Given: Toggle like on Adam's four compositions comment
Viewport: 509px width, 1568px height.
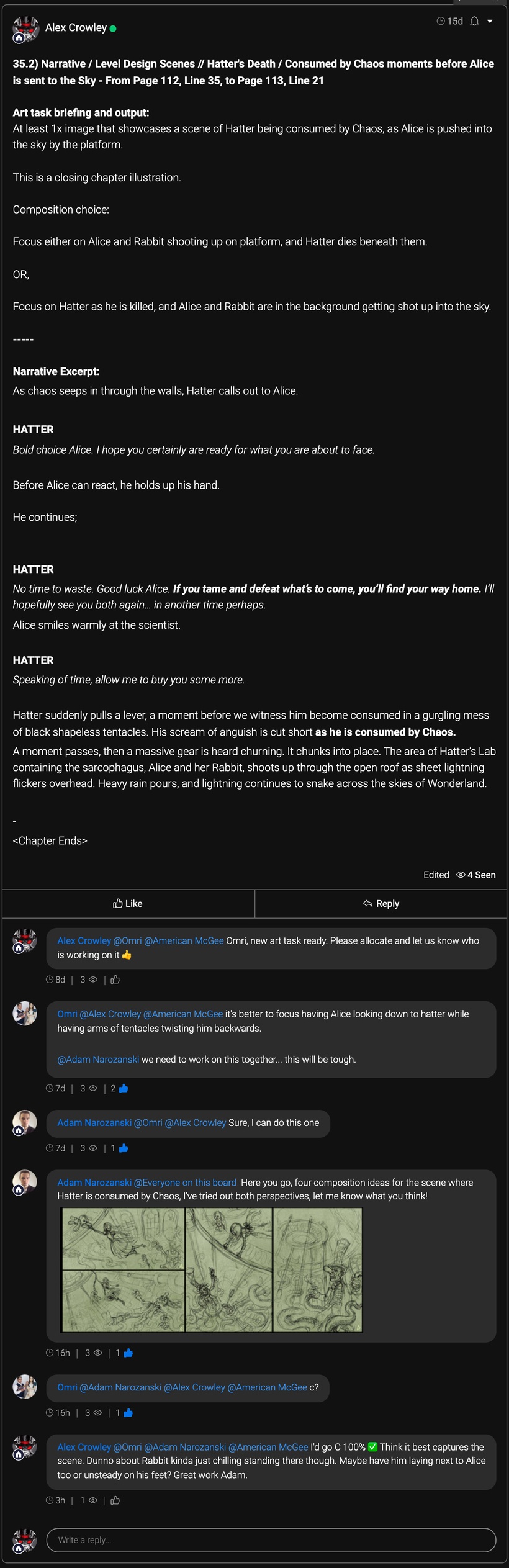Looking at the screenshot, I should [128, 1353].
